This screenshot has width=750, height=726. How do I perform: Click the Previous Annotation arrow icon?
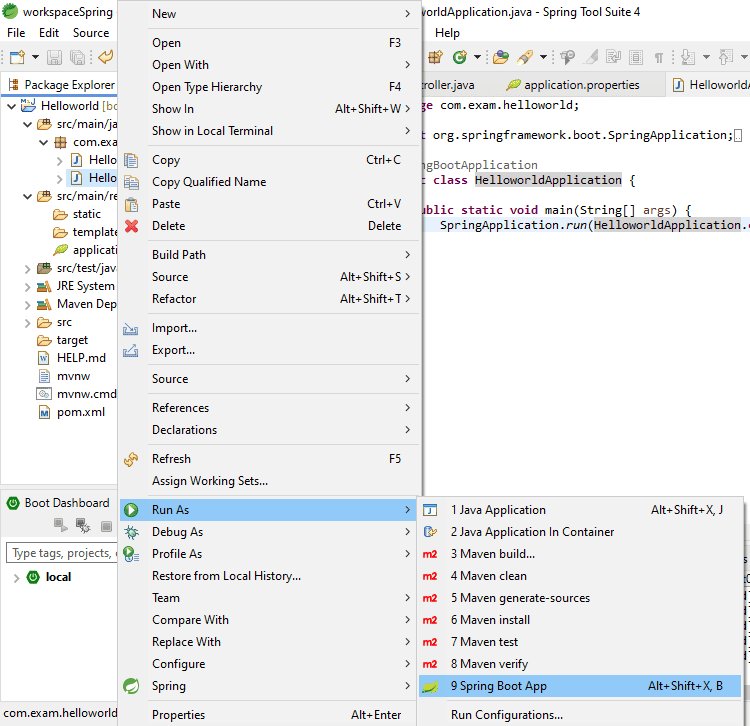click(x=726, y=57)
